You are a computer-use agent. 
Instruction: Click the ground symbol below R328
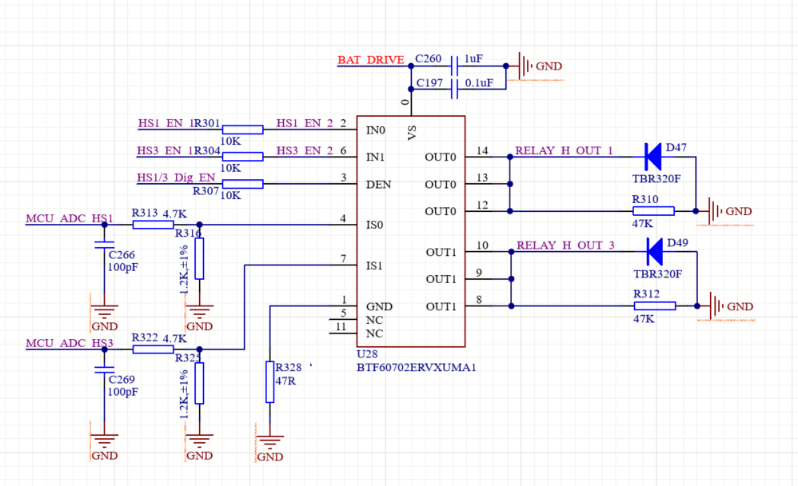270,442
